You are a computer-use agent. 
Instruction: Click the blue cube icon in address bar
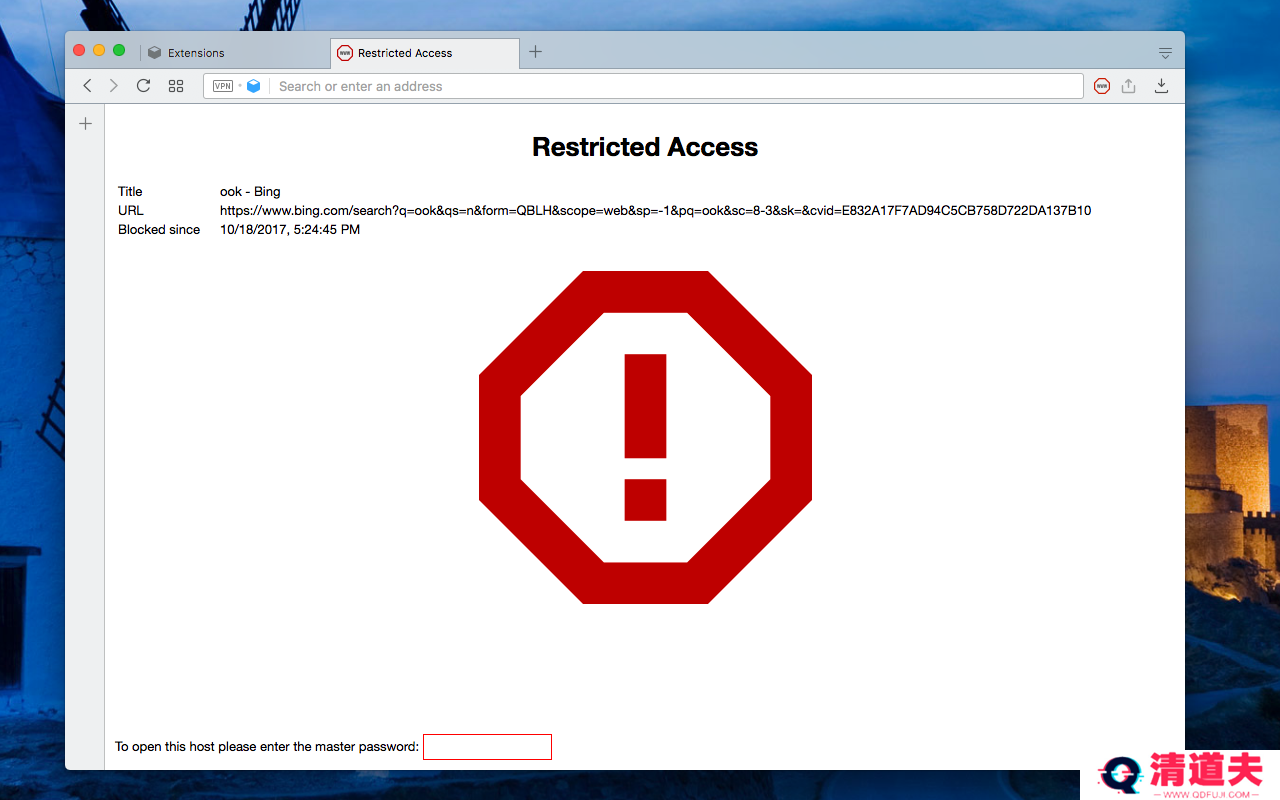click(254, 86)
